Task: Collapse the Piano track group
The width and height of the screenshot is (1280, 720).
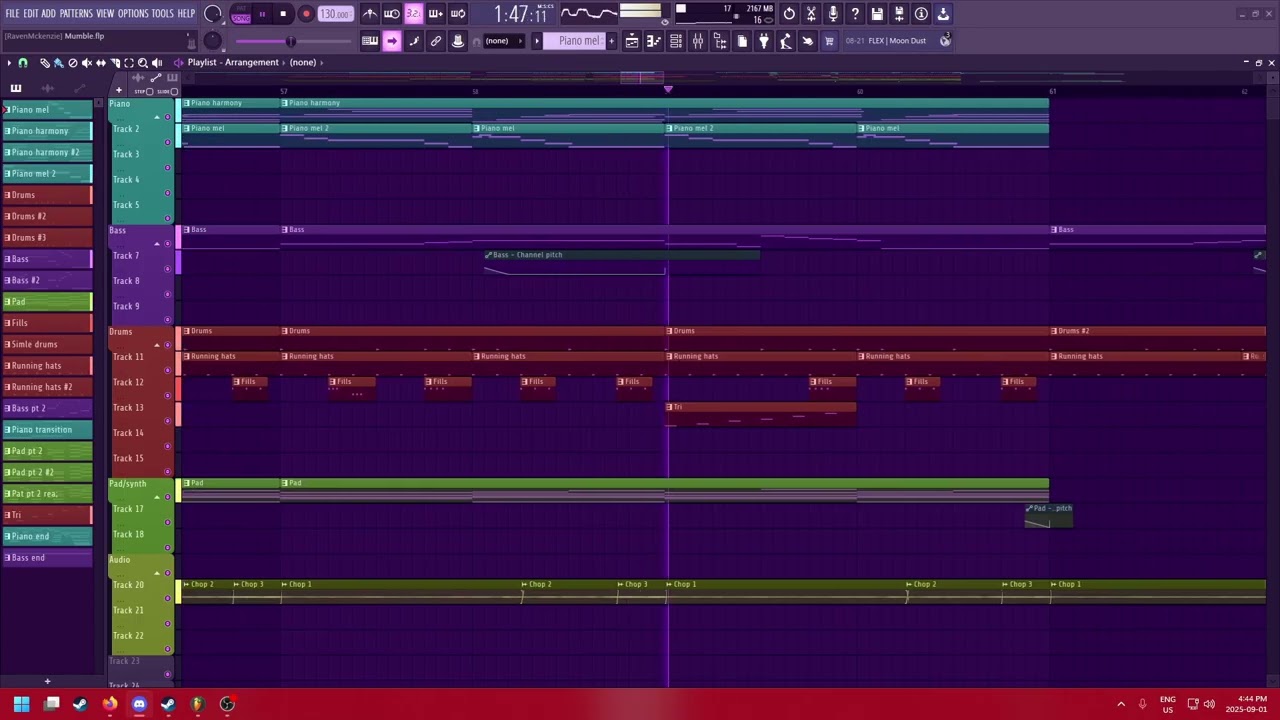Action: click(157, 117)
